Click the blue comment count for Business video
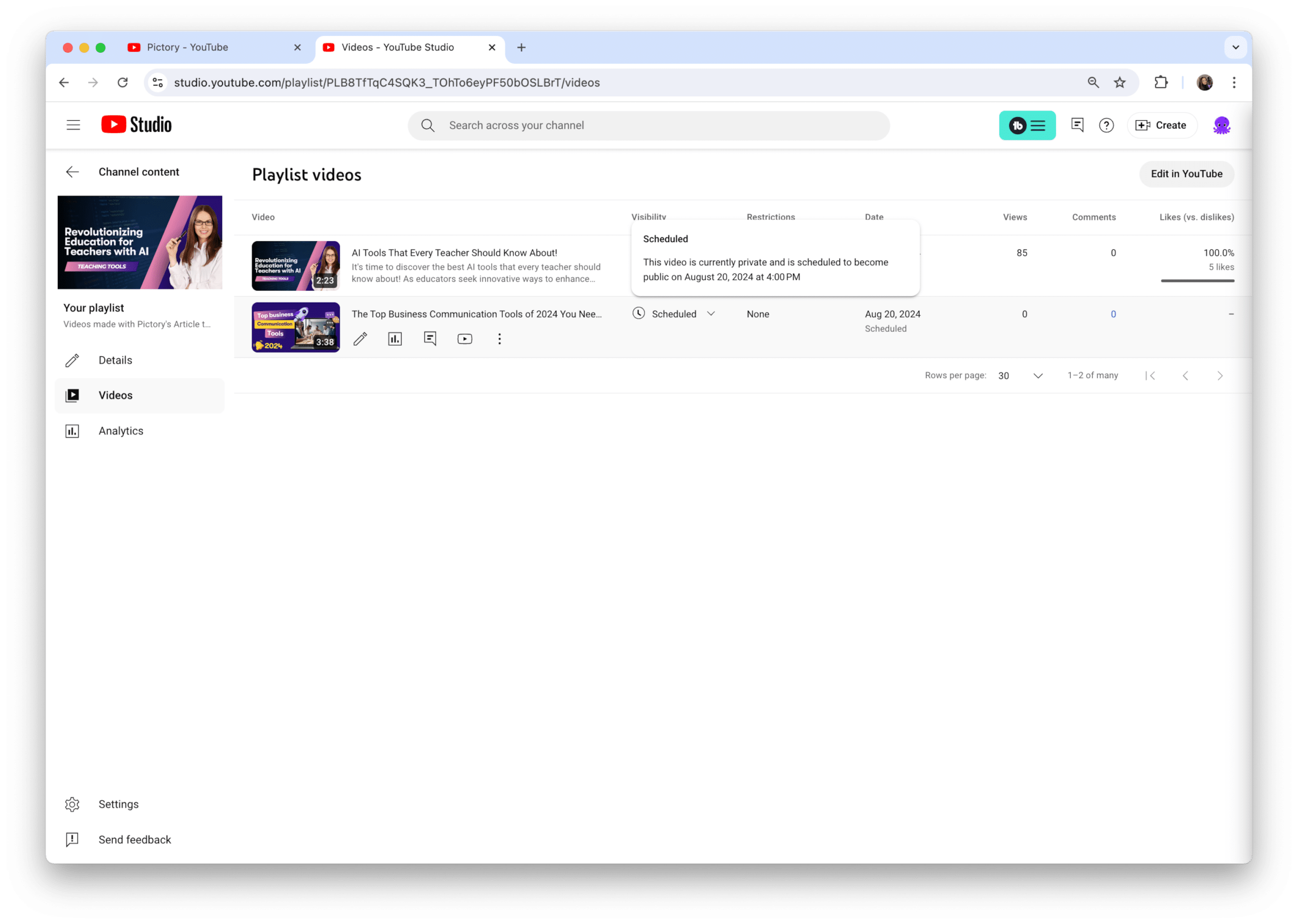 pyautogui.click(x=1113, y=314)
